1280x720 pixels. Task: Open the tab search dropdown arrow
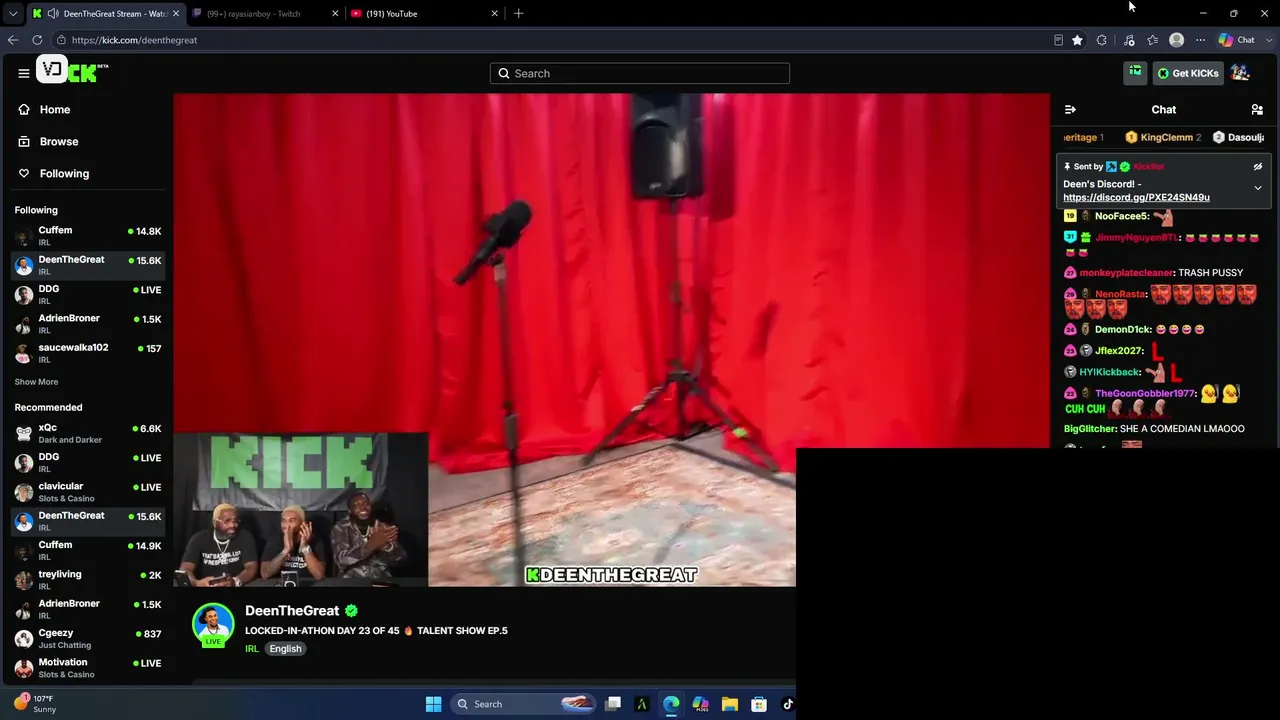[x=12, y=14]
